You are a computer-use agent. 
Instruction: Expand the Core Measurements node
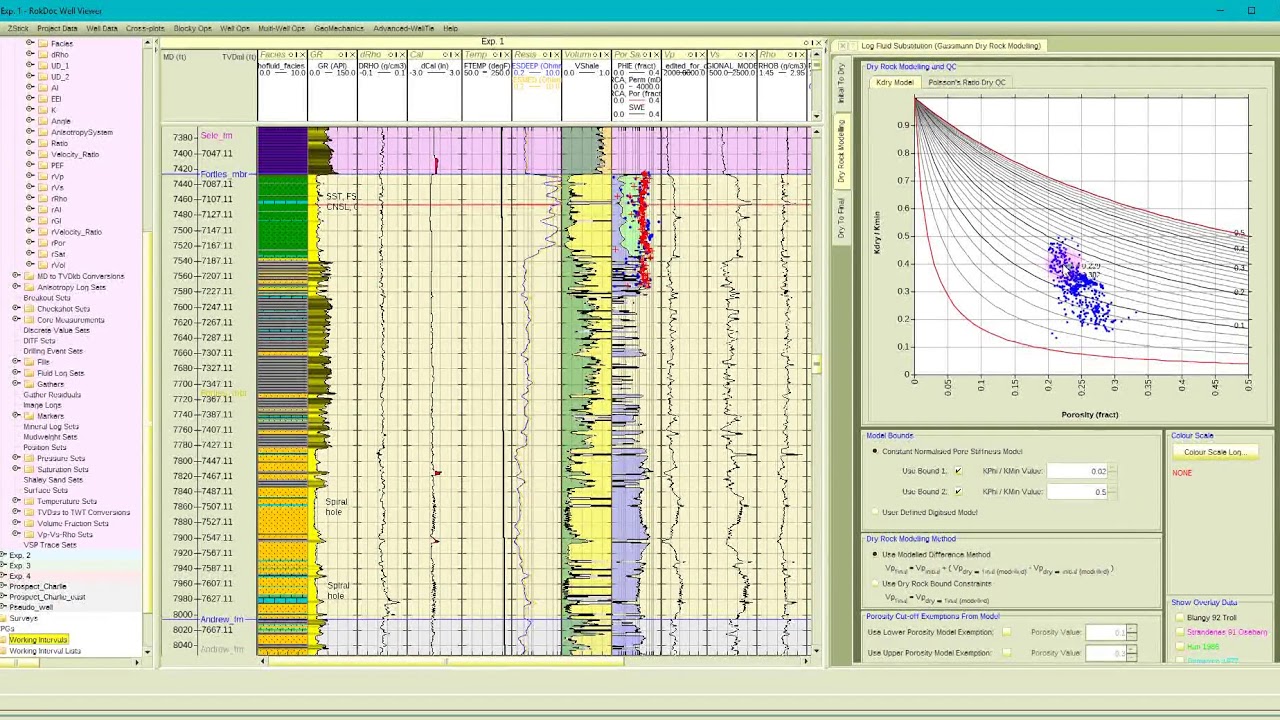click(16, 320)
